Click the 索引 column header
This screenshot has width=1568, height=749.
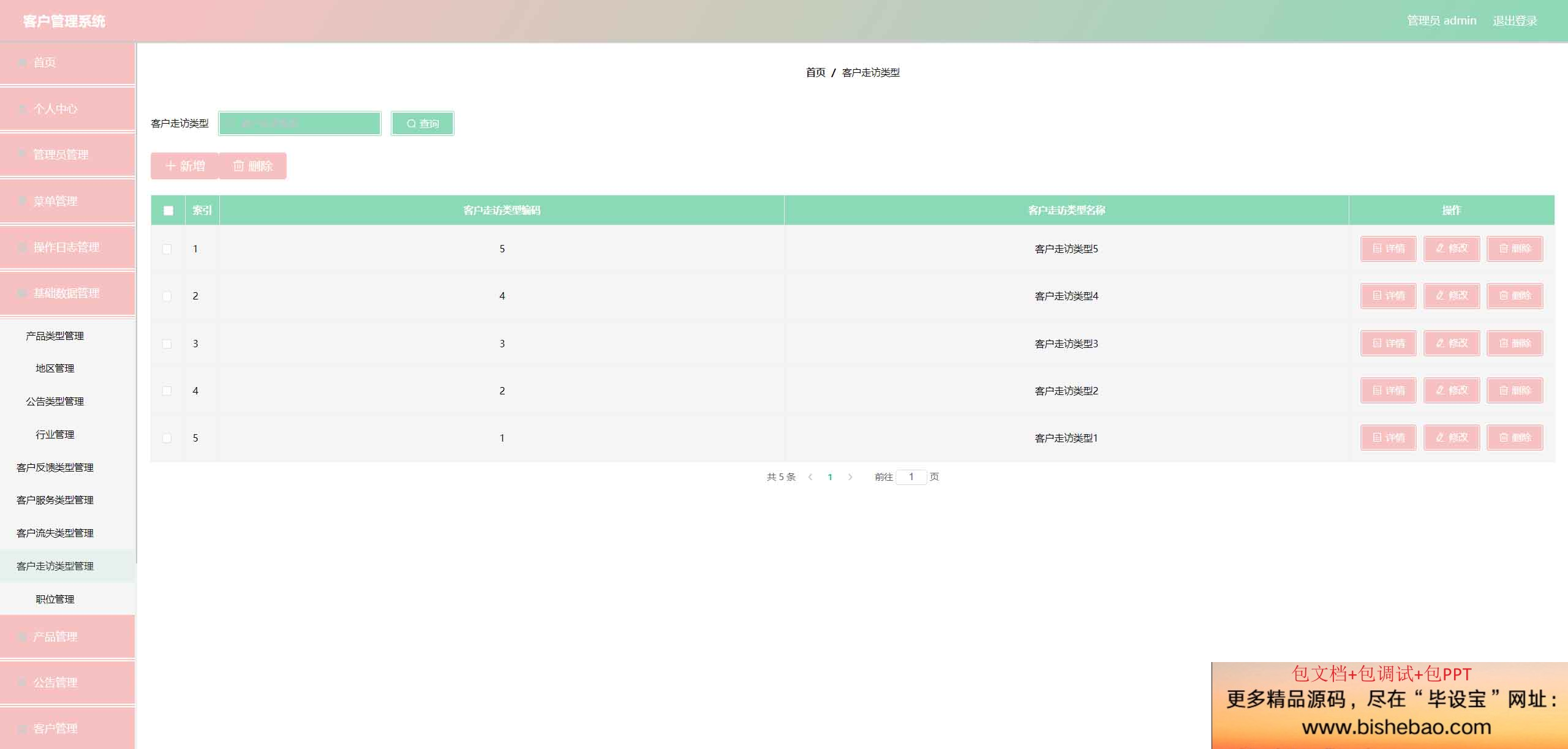click(x=202, y=211)
